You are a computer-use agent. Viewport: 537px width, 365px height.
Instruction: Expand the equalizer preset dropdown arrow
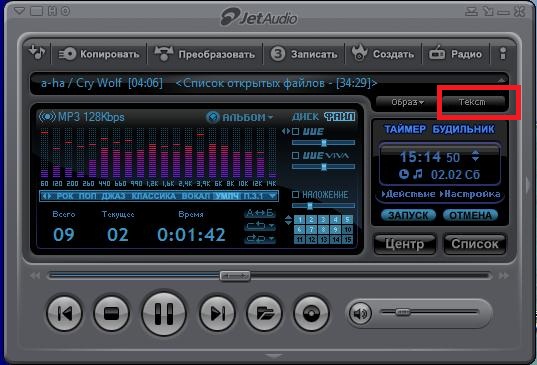(x=273, y=196)
